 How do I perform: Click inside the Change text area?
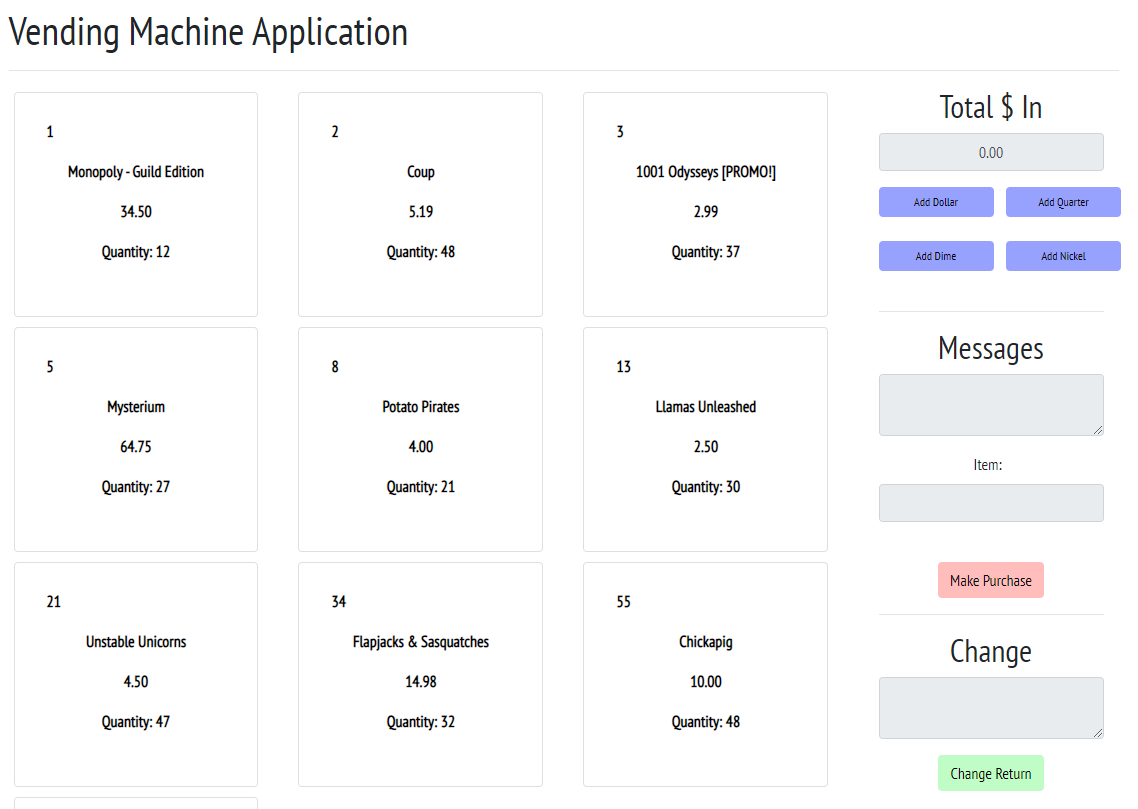coord(991,708)
